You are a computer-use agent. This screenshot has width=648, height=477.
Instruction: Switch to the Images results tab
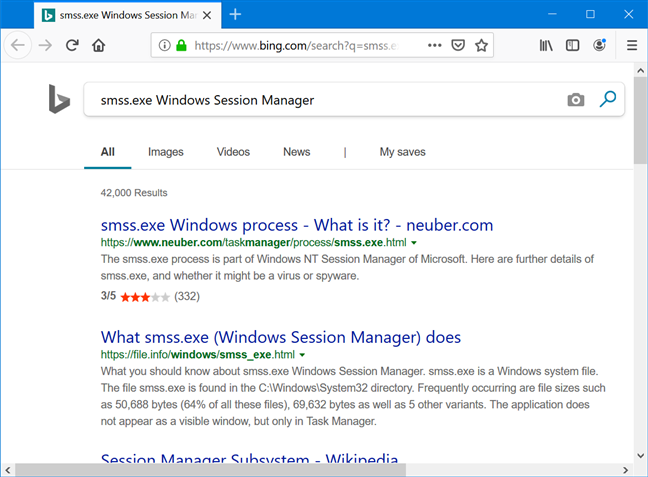point(165,152)
